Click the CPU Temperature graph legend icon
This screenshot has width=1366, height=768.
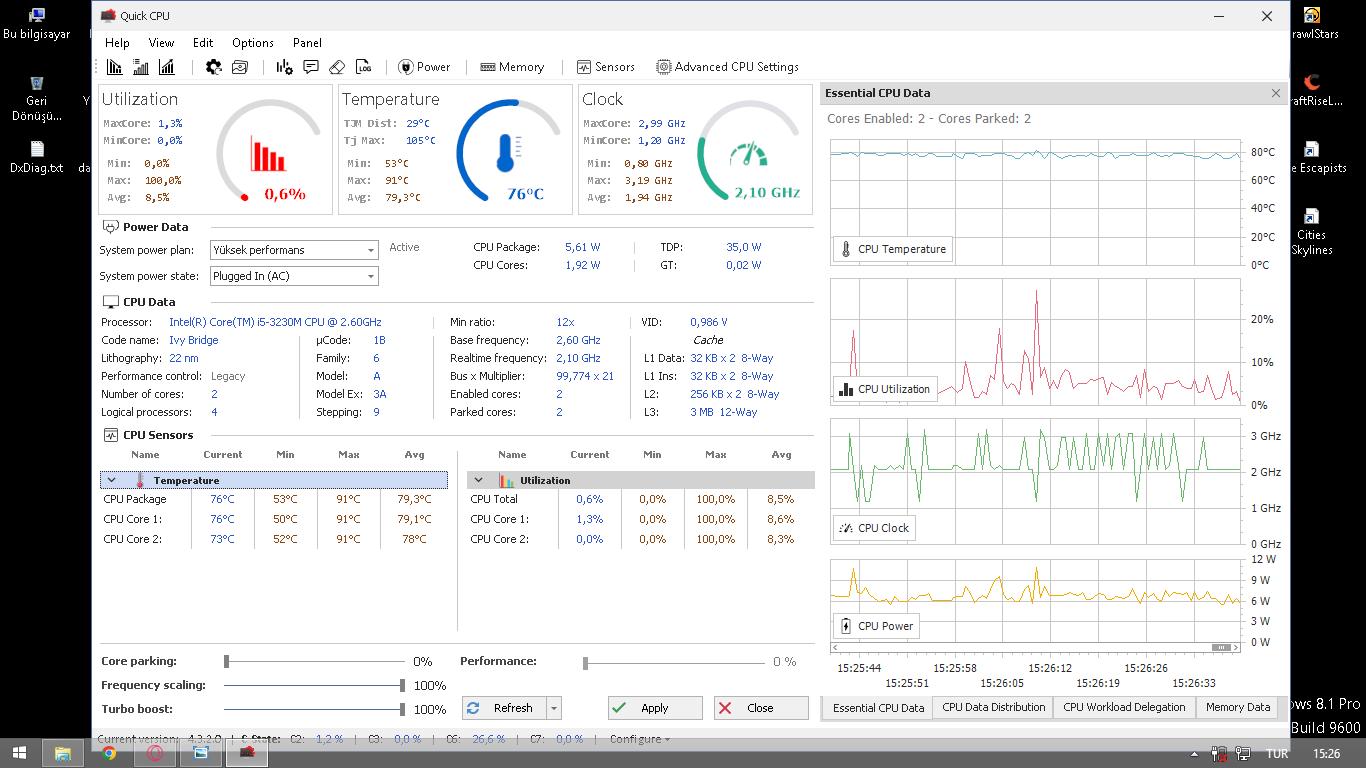pos(846,249)
